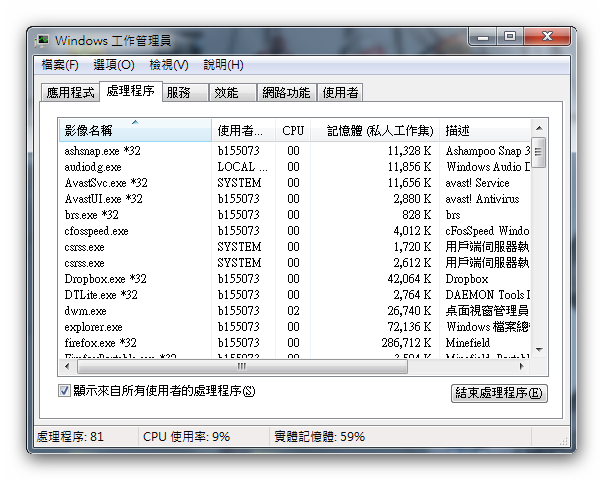Select the cfosspeed.exe process

point(295,231)
